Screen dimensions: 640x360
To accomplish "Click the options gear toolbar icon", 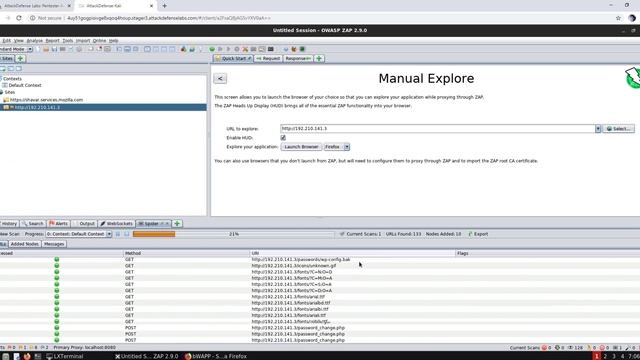I will click(x=79, y=49).
